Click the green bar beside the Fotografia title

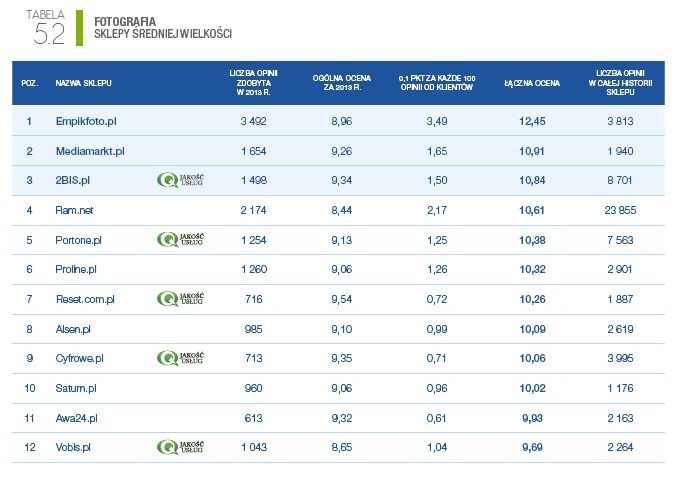pos(79,28)
